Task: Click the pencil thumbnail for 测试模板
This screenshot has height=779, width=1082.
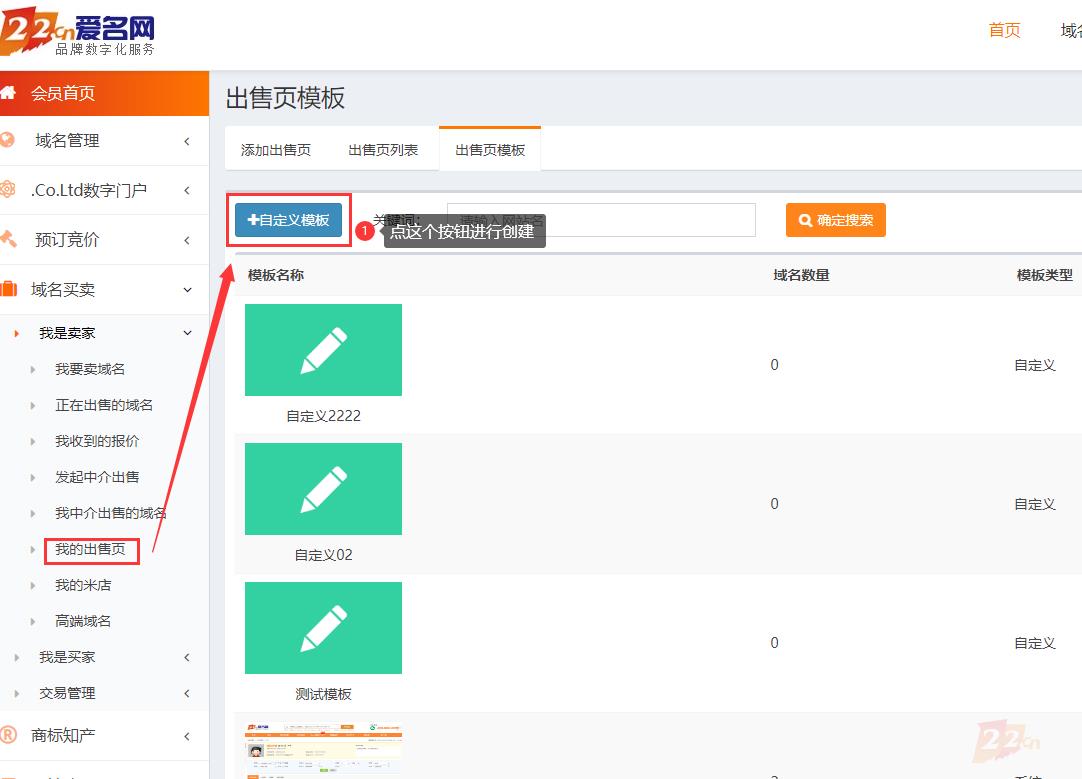Action: 323,628
